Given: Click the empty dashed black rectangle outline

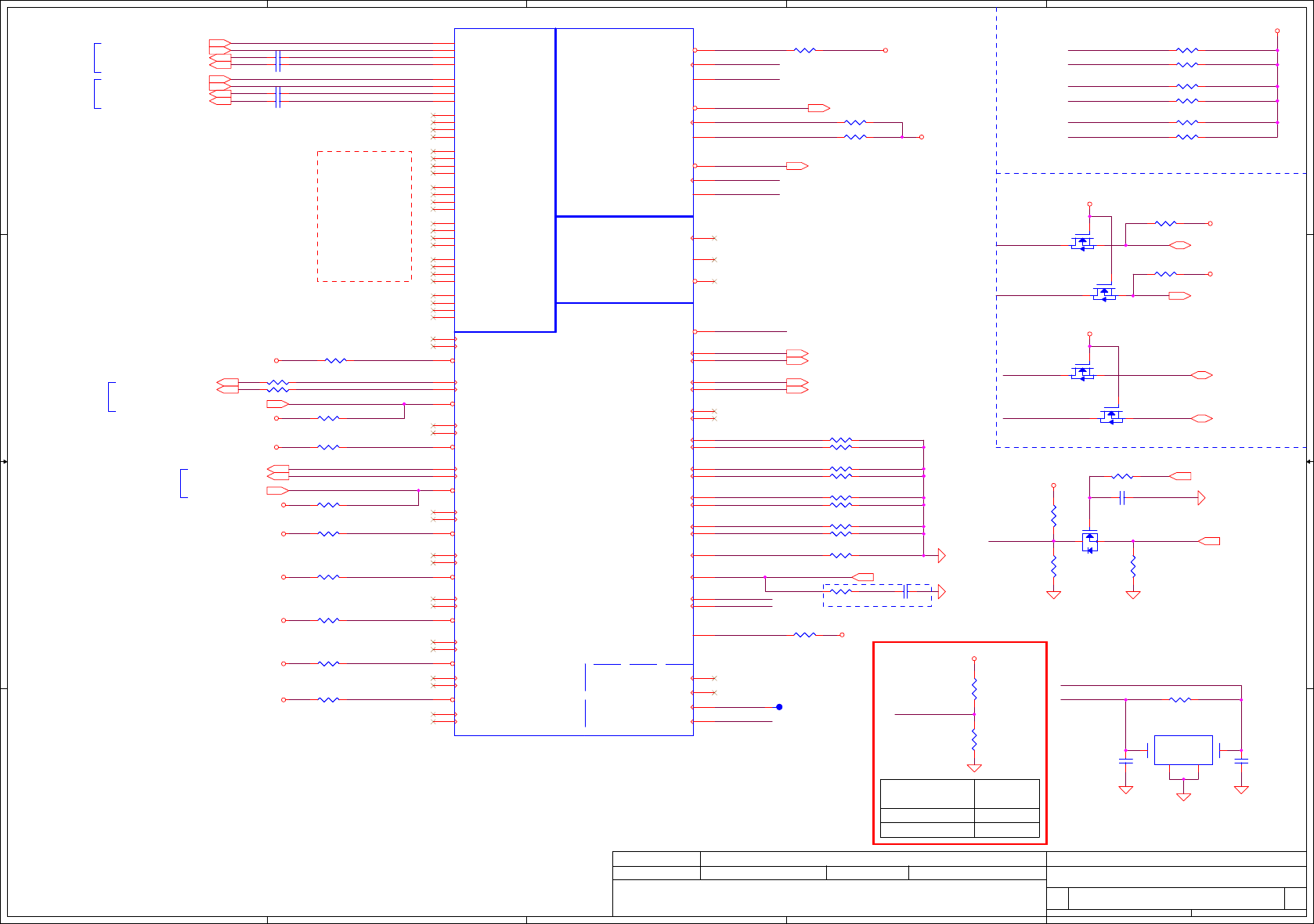Looking at the screenshot, I should [x=364, y=216].
